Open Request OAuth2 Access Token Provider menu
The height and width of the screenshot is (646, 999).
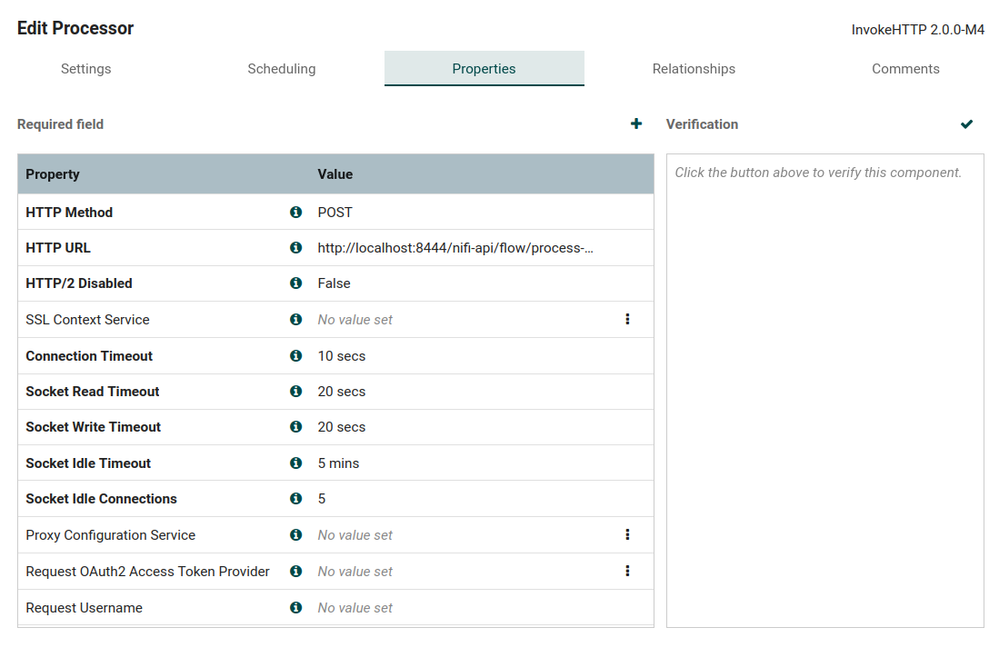point(627,571)
